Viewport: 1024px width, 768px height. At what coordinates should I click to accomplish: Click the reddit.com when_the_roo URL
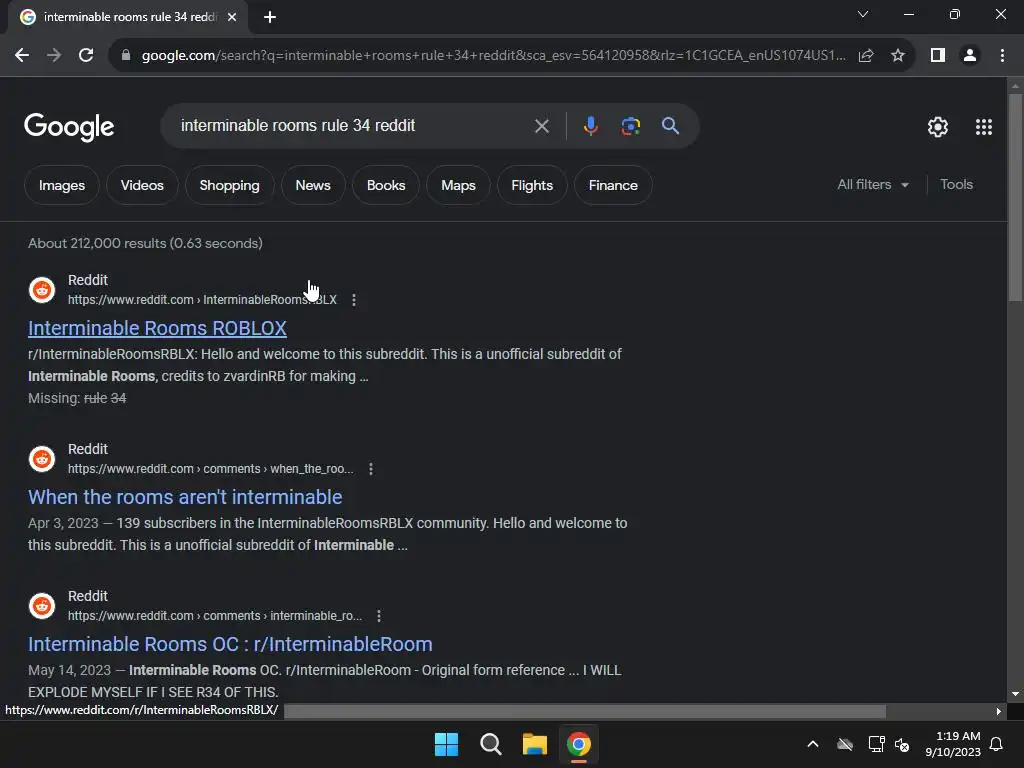coord(210,469)
